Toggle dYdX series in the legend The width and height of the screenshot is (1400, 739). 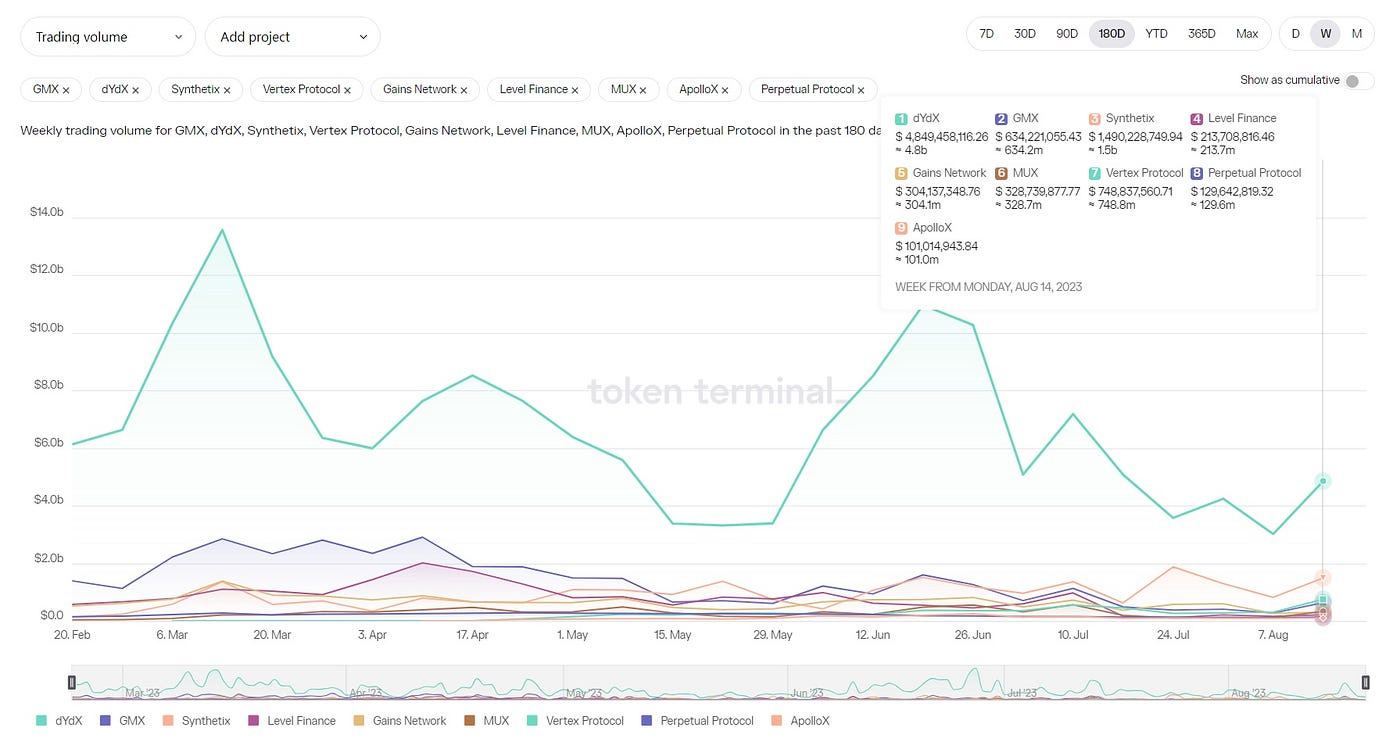[59, 721]
